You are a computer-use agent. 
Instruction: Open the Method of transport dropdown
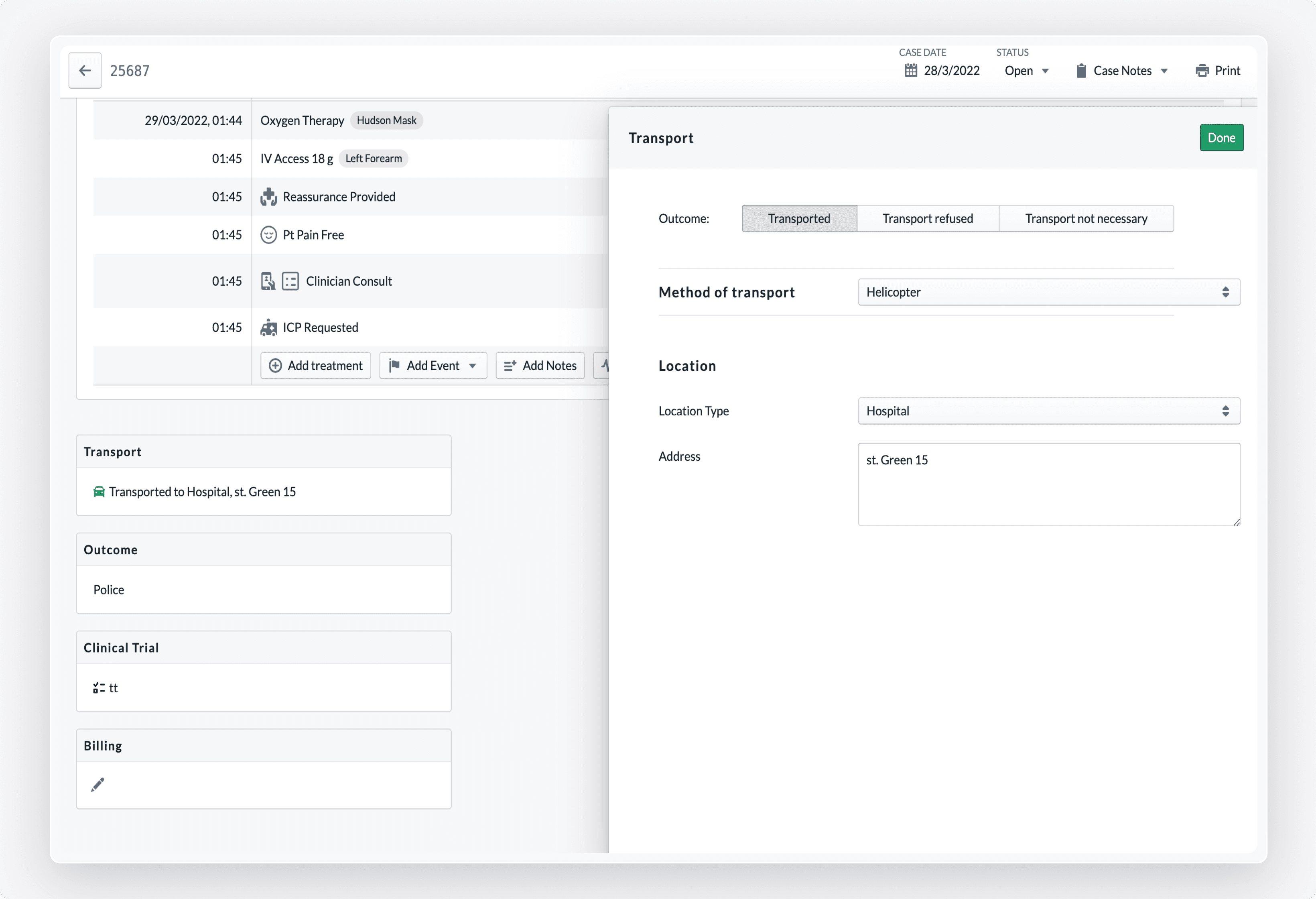pos(1049,292)
